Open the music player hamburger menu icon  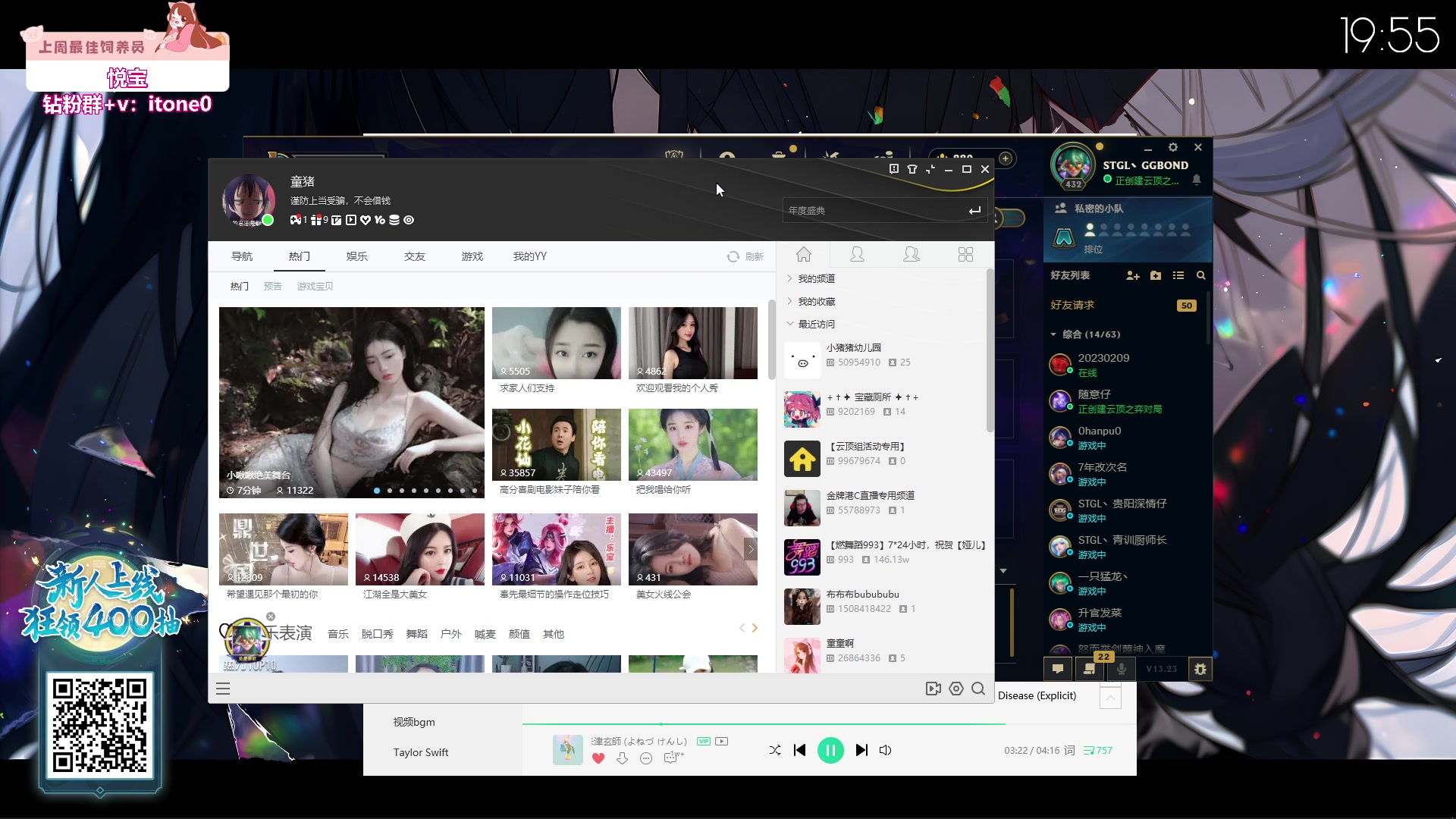(222, 689)
